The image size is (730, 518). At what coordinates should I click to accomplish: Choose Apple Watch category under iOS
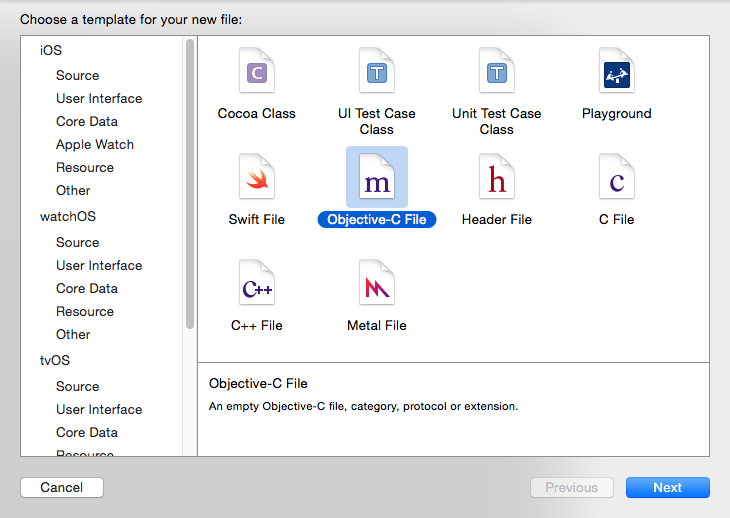point(95,144)
